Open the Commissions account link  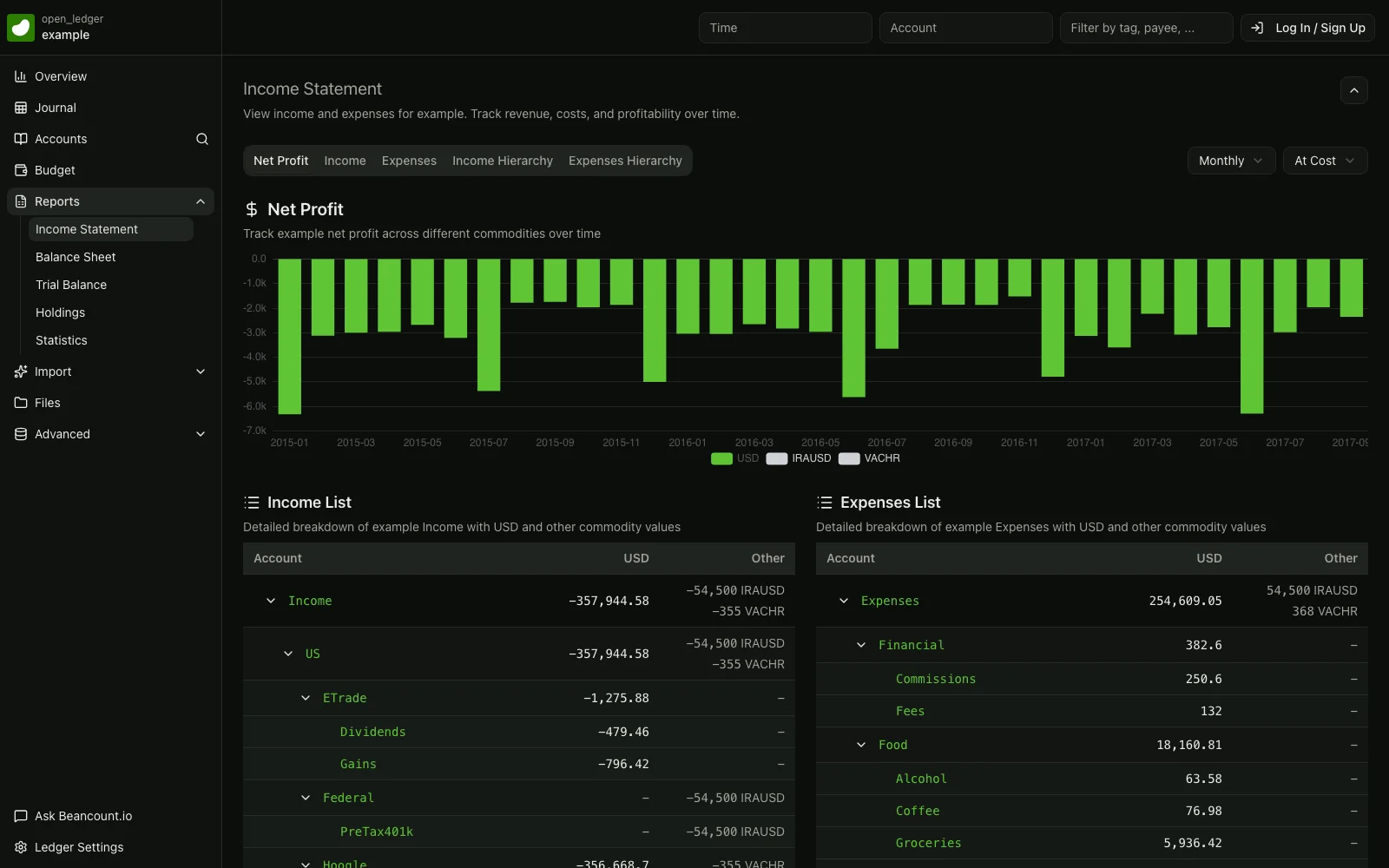coord(936,679)
